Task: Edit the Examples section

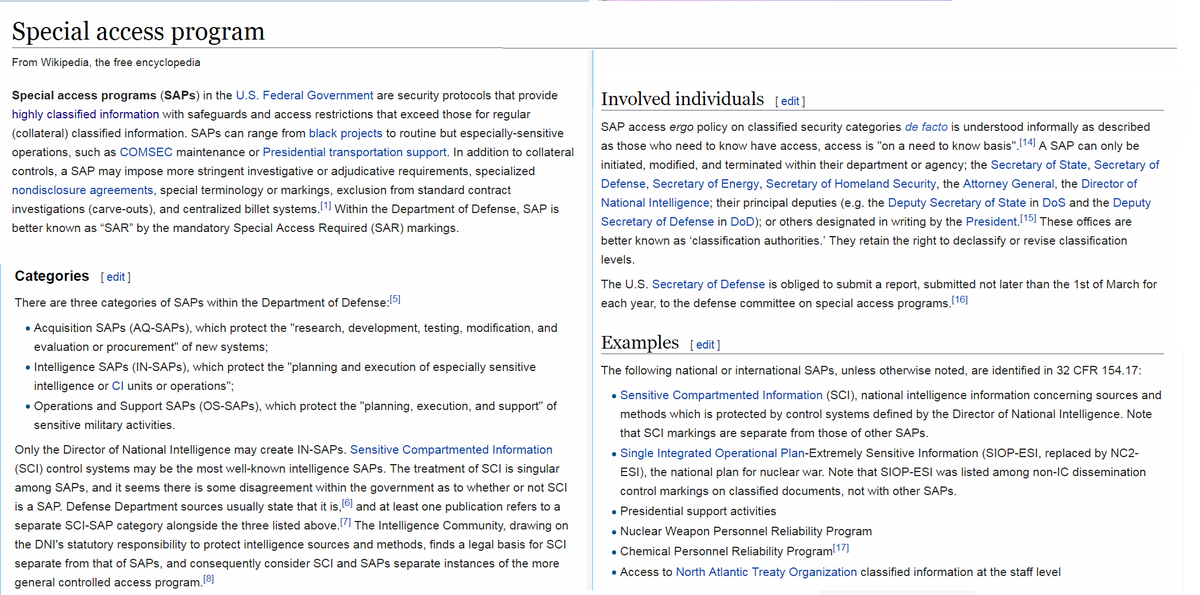Action: point(705,344)
